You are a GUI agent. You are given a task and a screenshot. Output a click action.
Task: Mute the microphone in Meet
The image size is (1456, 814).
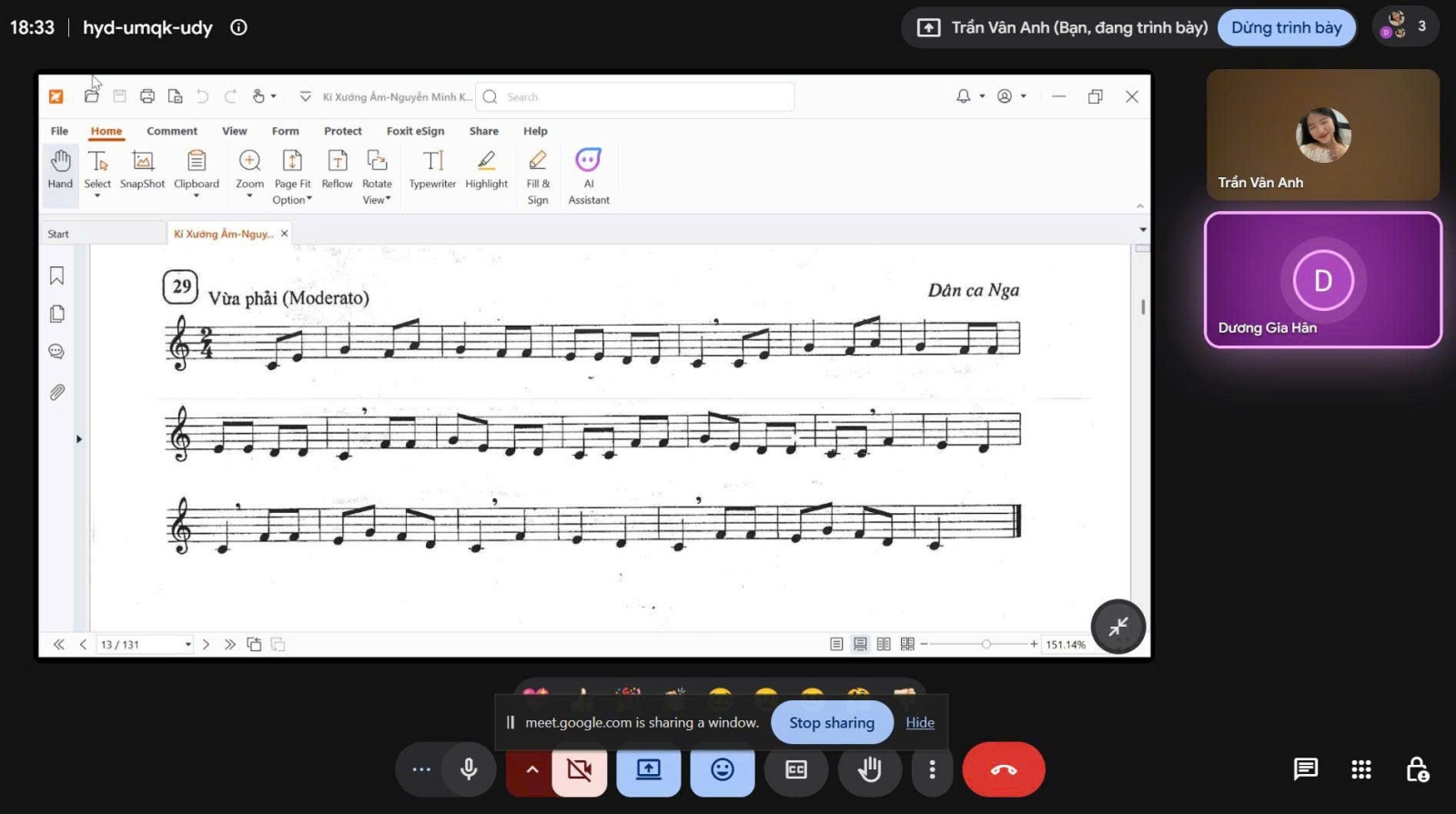469,769
